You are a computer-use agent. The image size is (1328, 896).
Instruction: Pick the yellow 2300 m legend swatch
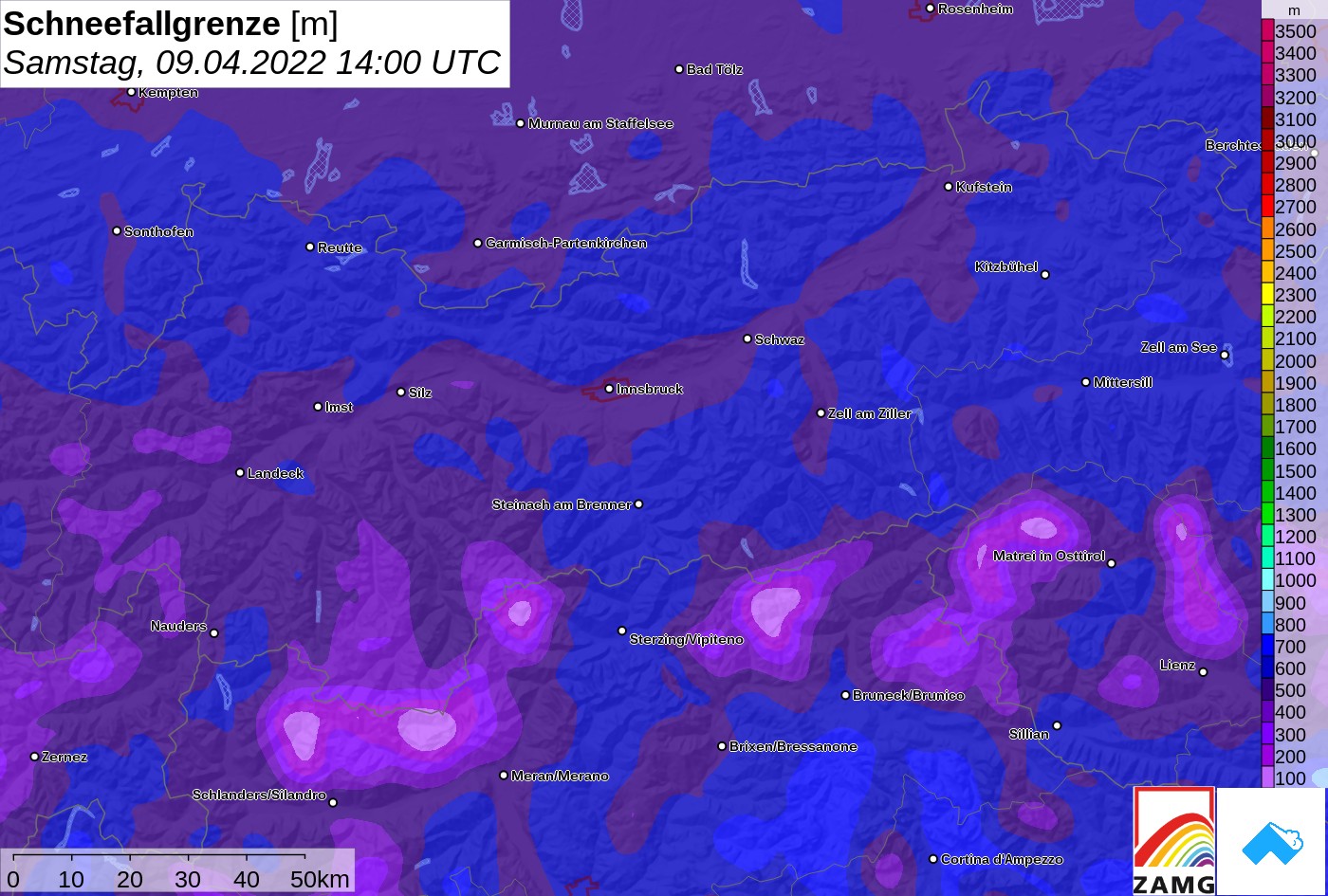[1267, 295]
